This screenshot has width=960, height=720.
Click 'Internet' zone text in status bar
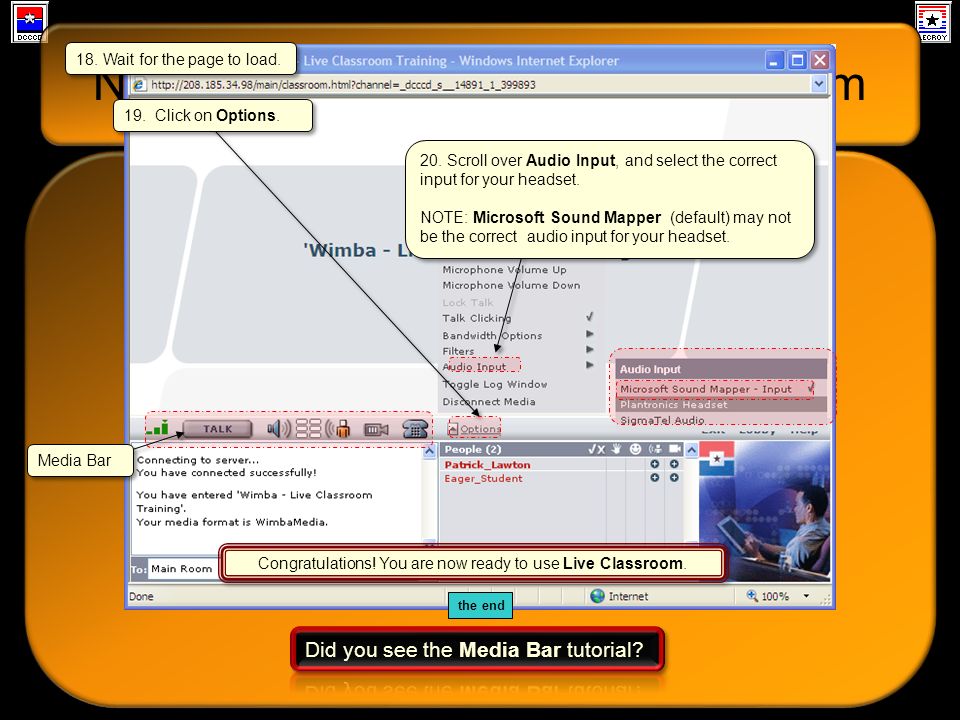coord(628,596)
